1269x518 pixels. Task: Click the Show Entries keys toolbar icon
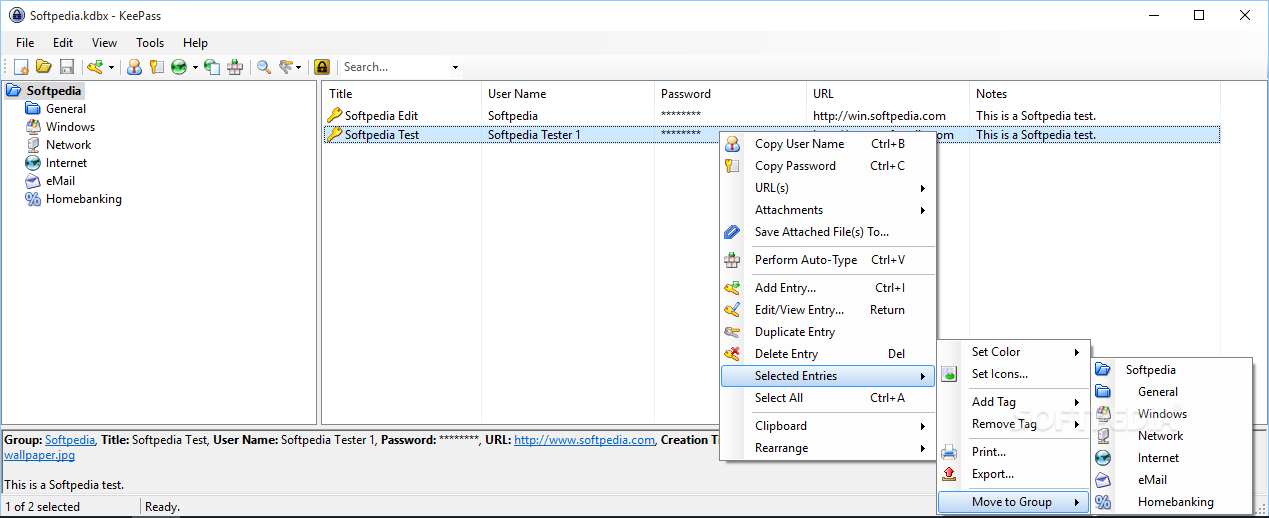pyautogui.click(x=286, y=67)
